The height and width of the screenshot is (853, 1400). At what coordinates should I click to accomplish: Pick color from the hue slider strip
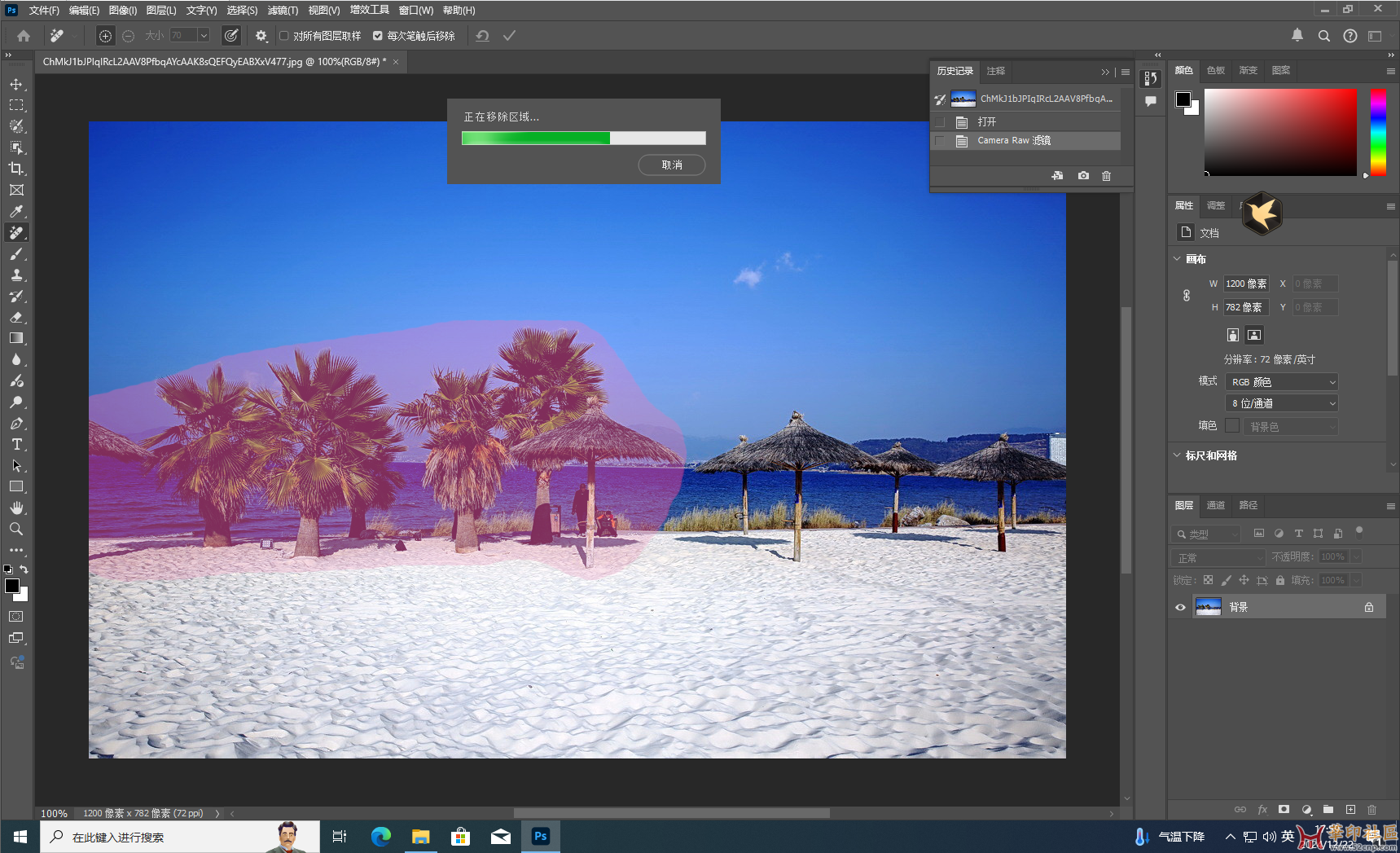pos(1378,132)
